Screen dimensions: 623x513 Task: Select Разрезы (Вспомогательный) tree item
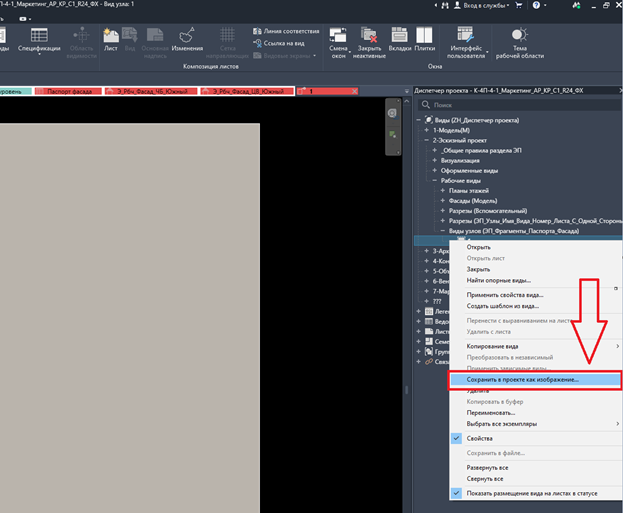[x=488, y=211]
